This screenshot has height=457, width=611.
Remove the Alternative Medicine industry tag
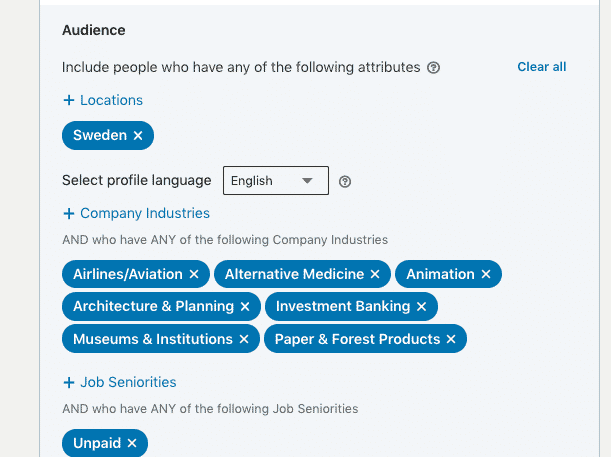tap(375, 274)
